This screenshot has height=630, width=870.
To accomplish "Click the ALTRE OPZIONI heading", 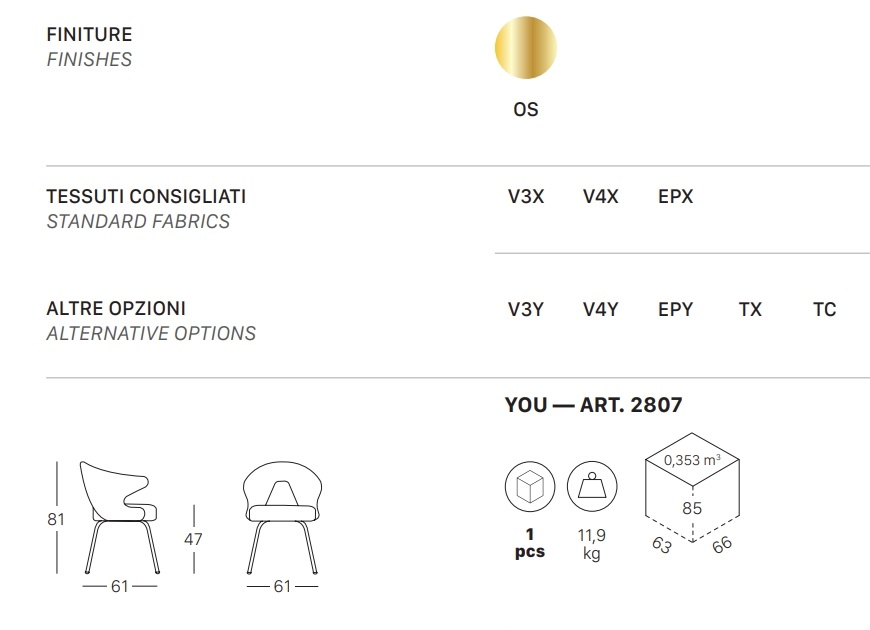I will click(x=116, y=309).
